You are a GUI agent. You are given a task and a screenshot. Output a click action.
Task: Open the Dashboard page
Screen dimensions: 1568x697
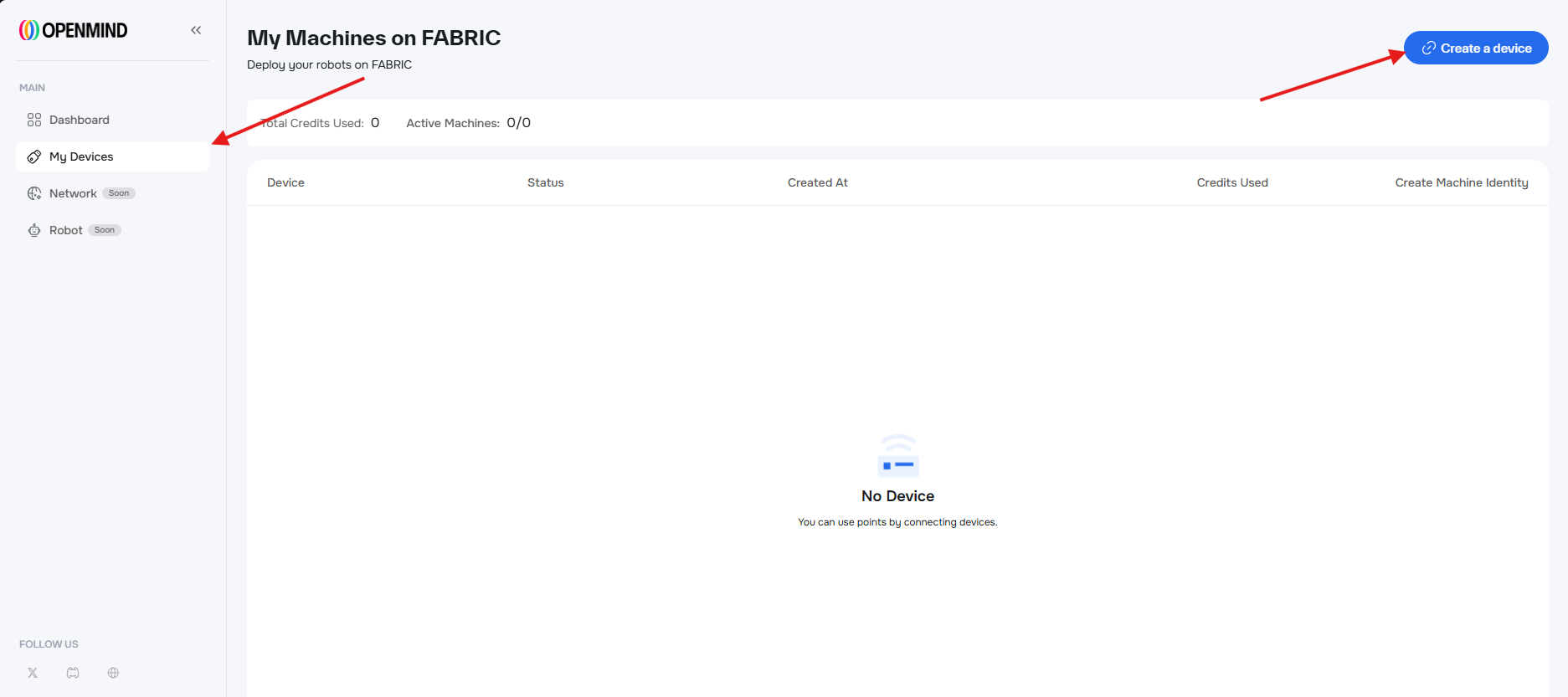click(x=79, y=120)
